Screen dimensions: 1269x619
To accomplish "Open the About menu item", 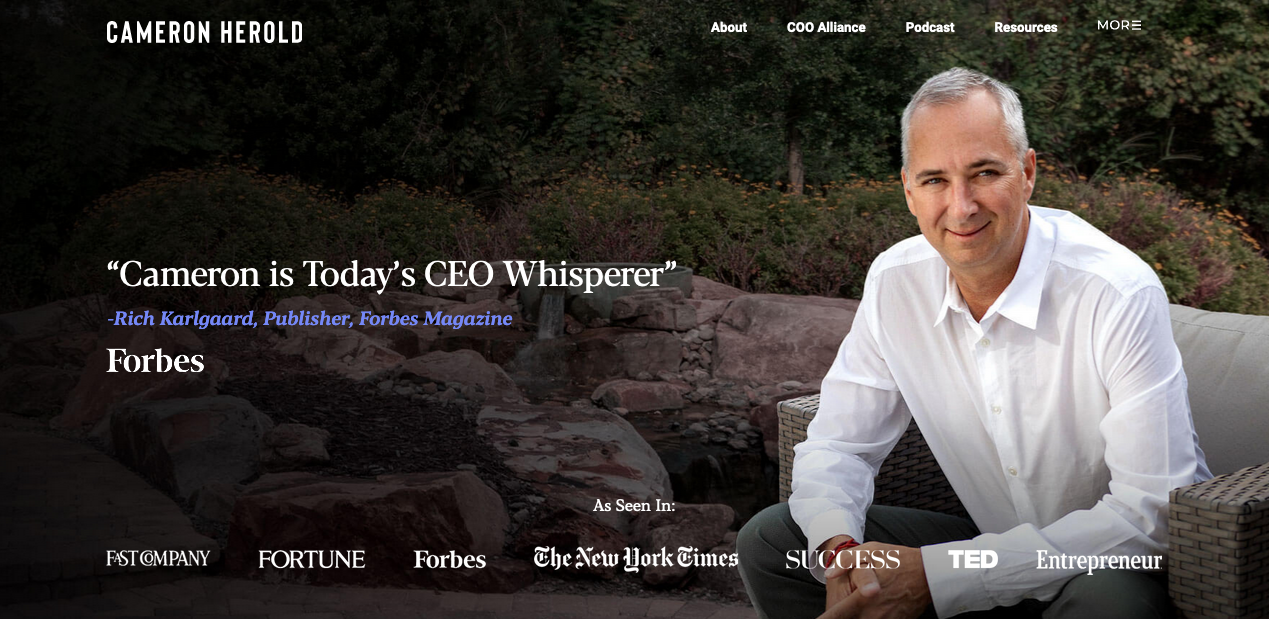I will point(729,27).
